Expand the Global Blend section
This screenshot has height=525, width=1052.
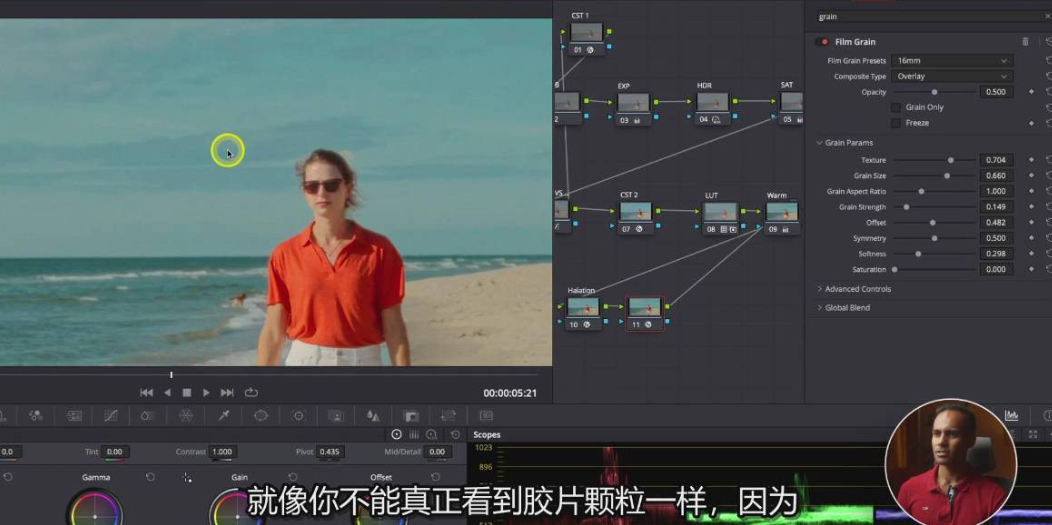(x=845, y=308)
